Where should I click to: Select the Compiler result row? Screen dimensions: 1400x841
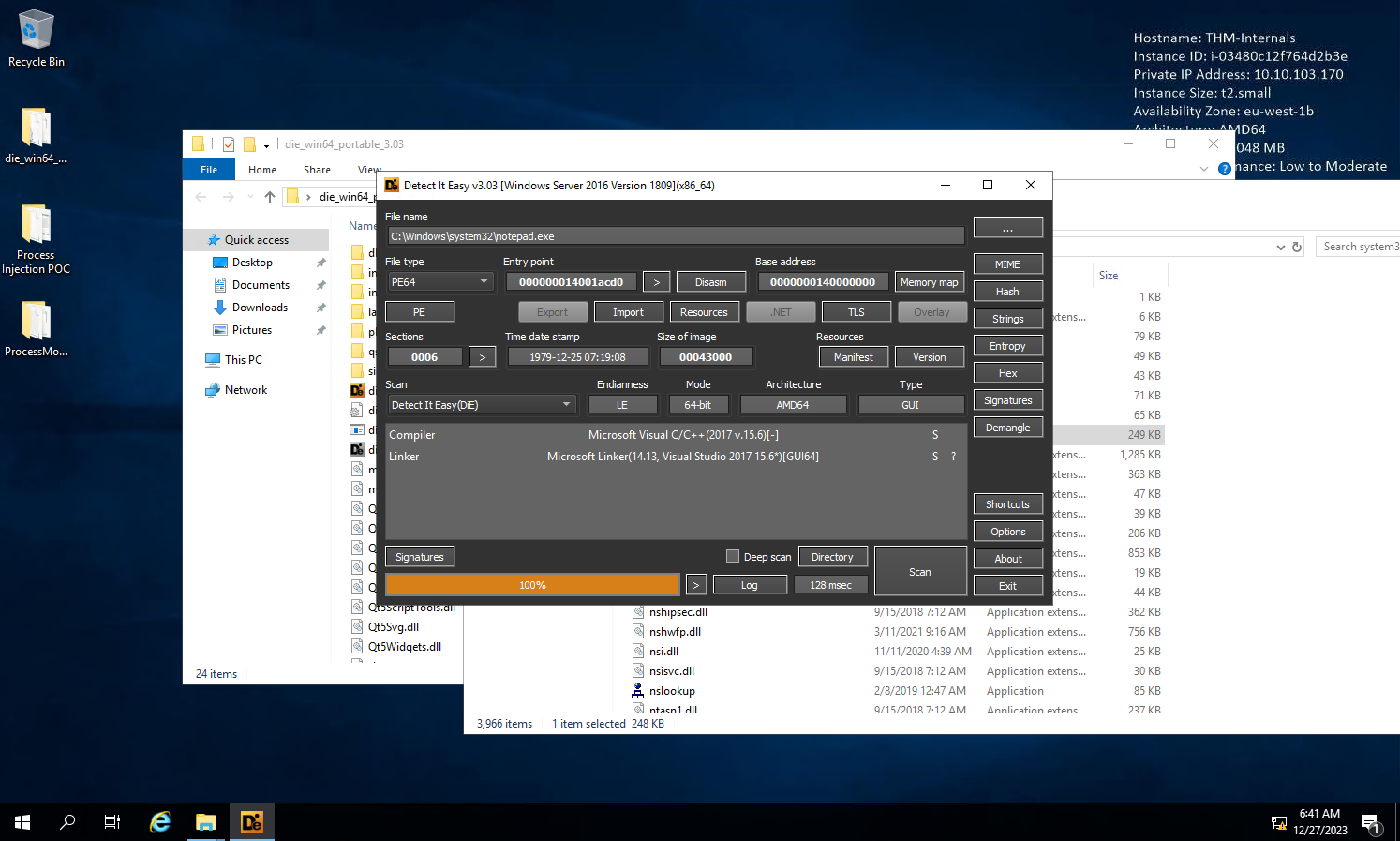[x=676, y=435]
